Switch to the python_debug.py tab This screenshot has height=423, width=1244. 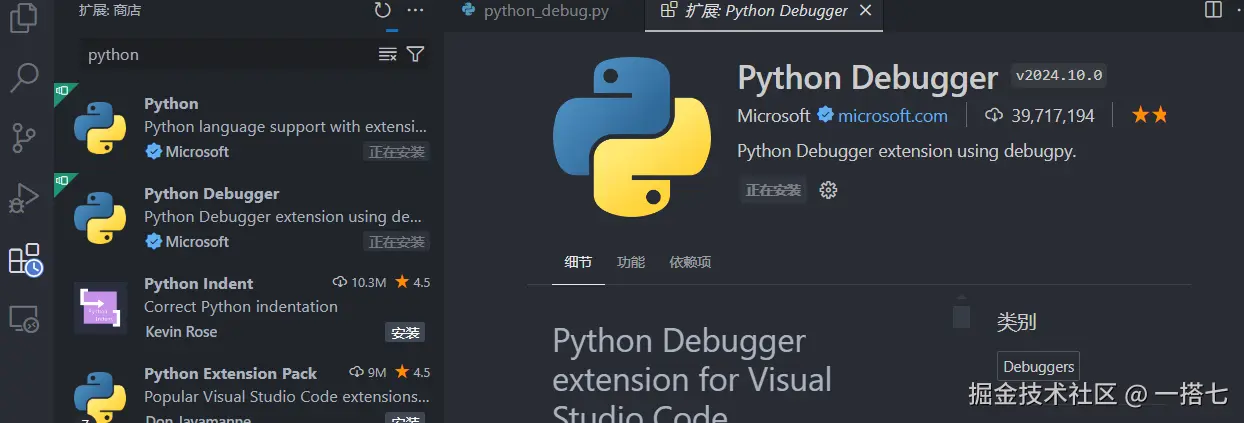click(x=544, y=12)
